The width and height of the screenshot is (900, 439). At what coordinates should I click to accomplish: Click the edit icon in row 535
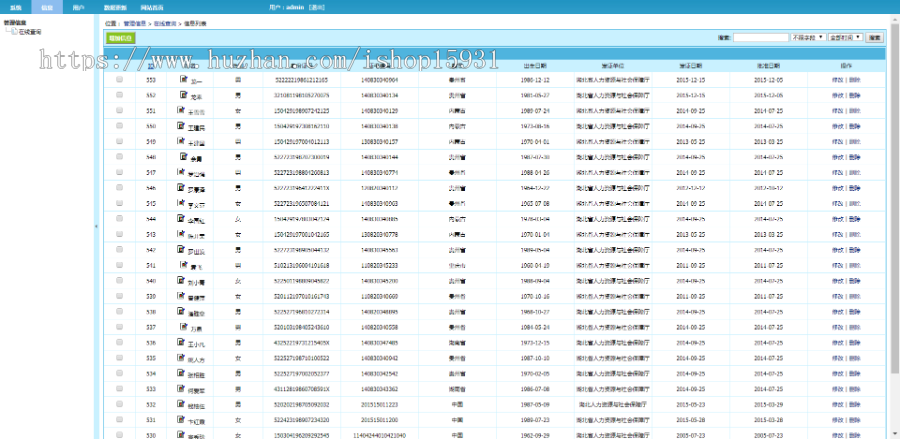coord(184,358)
